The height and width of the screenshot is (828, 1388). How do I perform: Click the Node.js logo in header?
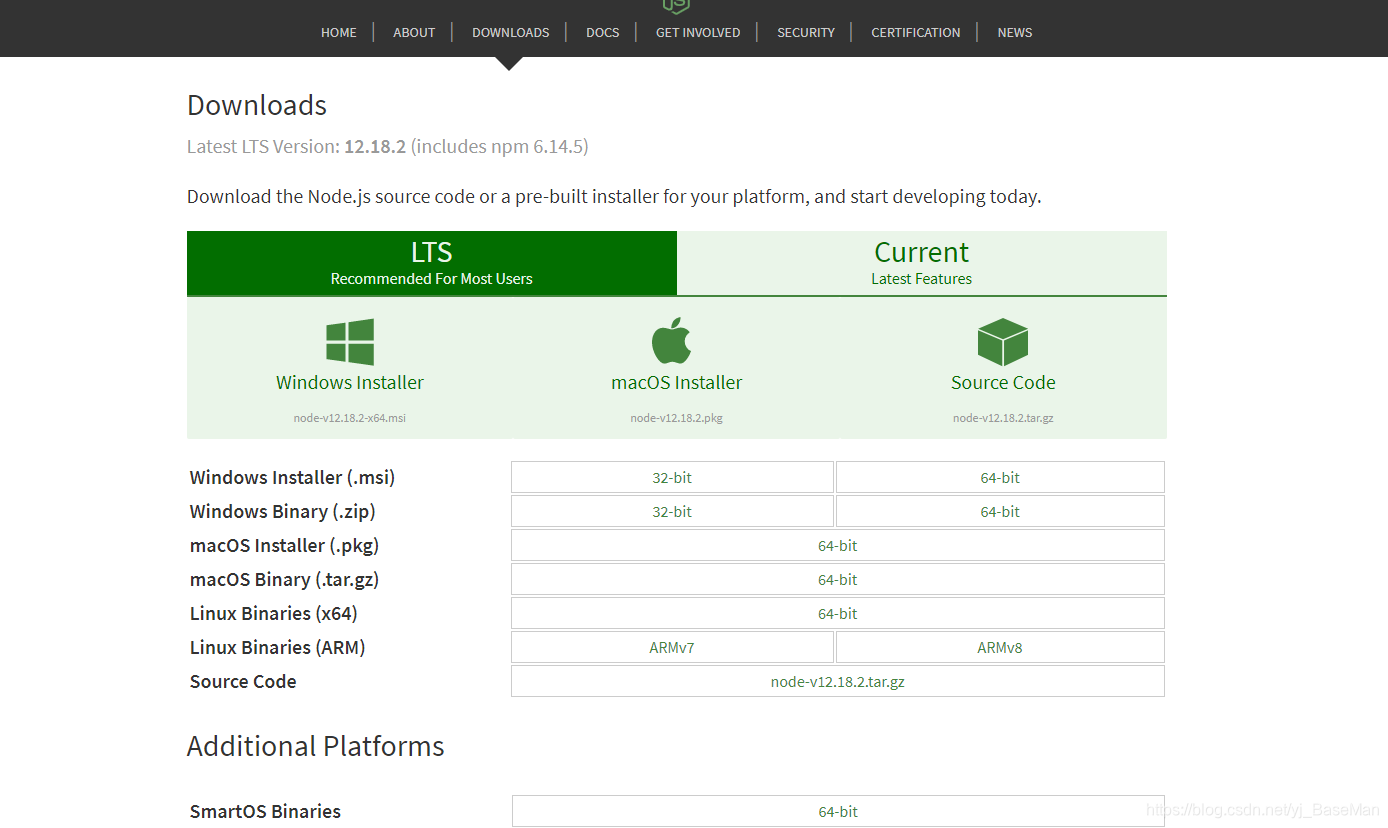point(676,6)
